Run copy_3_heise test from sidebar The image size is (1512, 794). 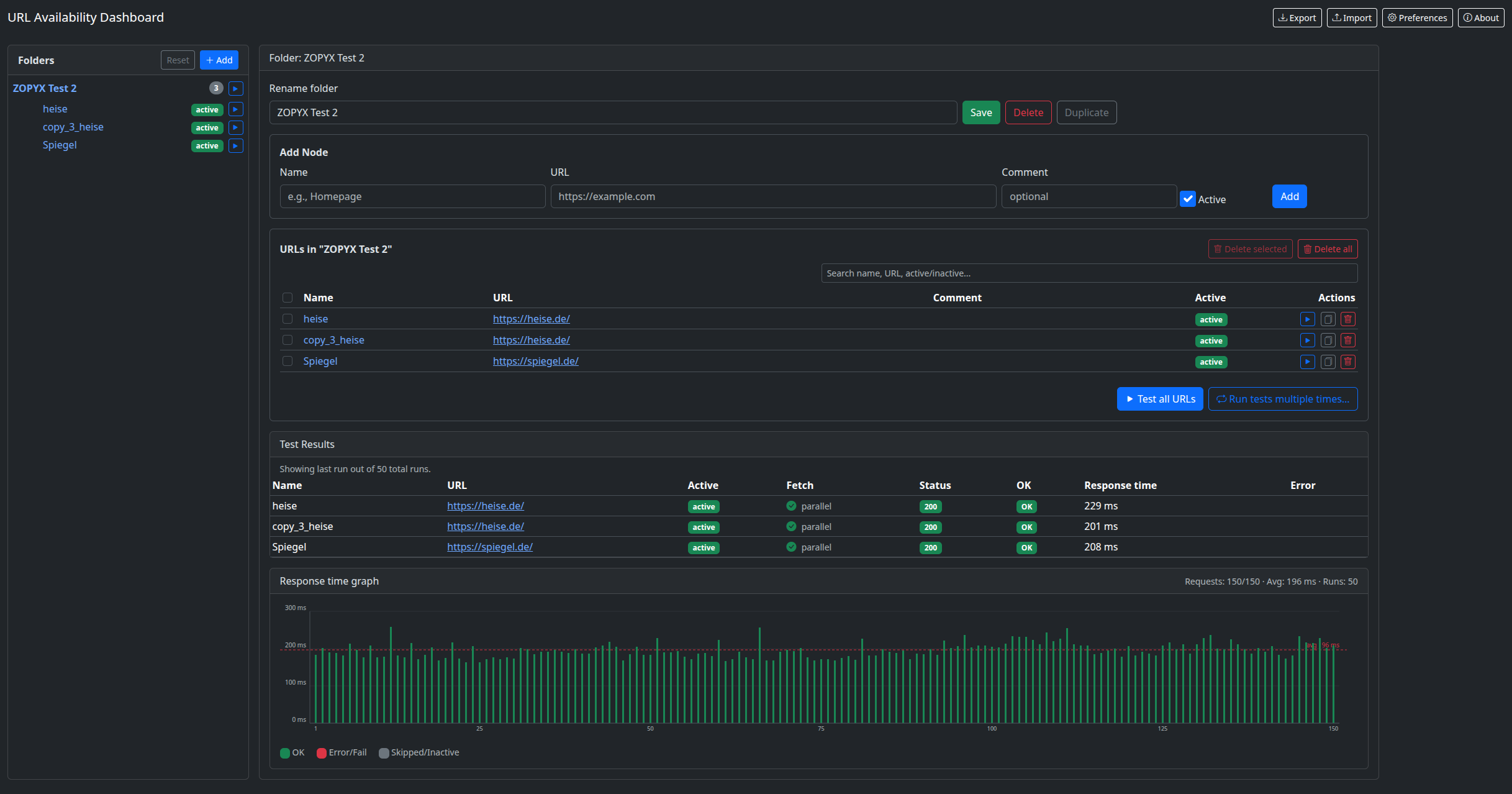point(235,127)
